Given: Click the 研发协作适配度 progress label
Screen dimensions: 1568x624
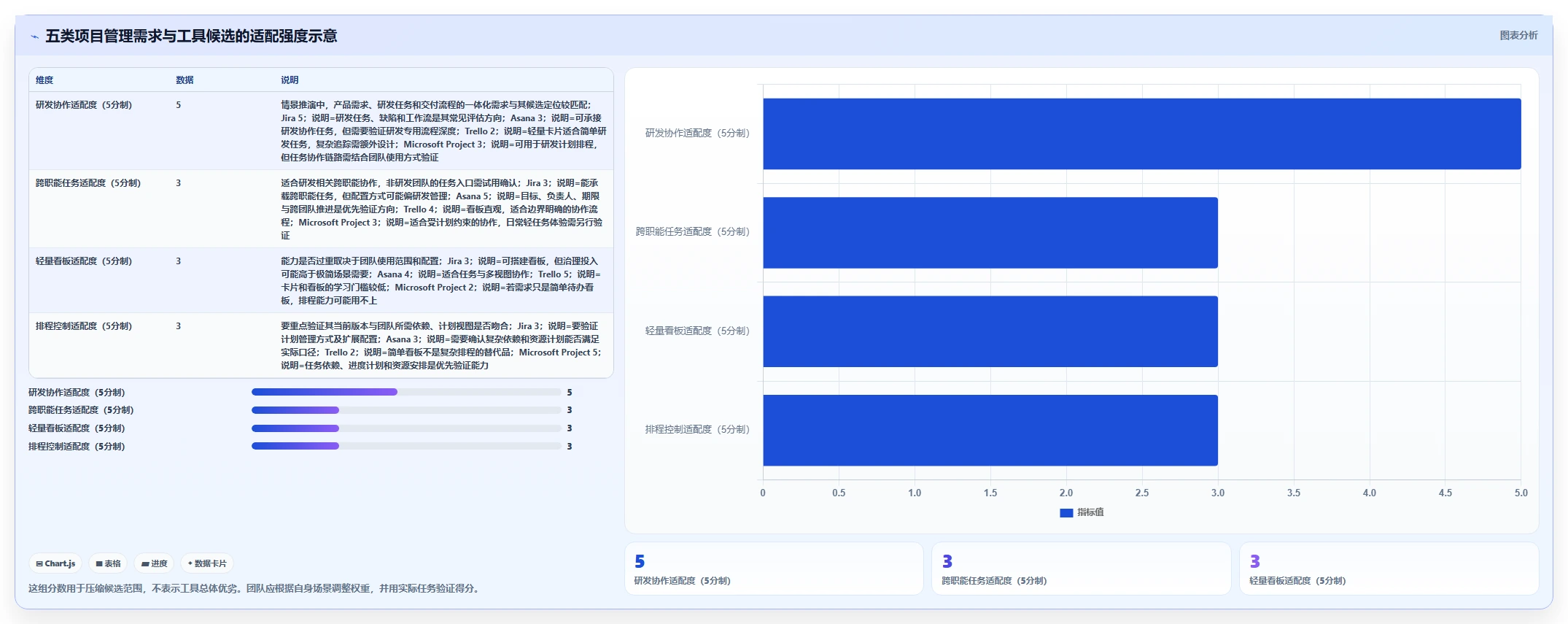Looking at the screenshot, I should 77,393.
